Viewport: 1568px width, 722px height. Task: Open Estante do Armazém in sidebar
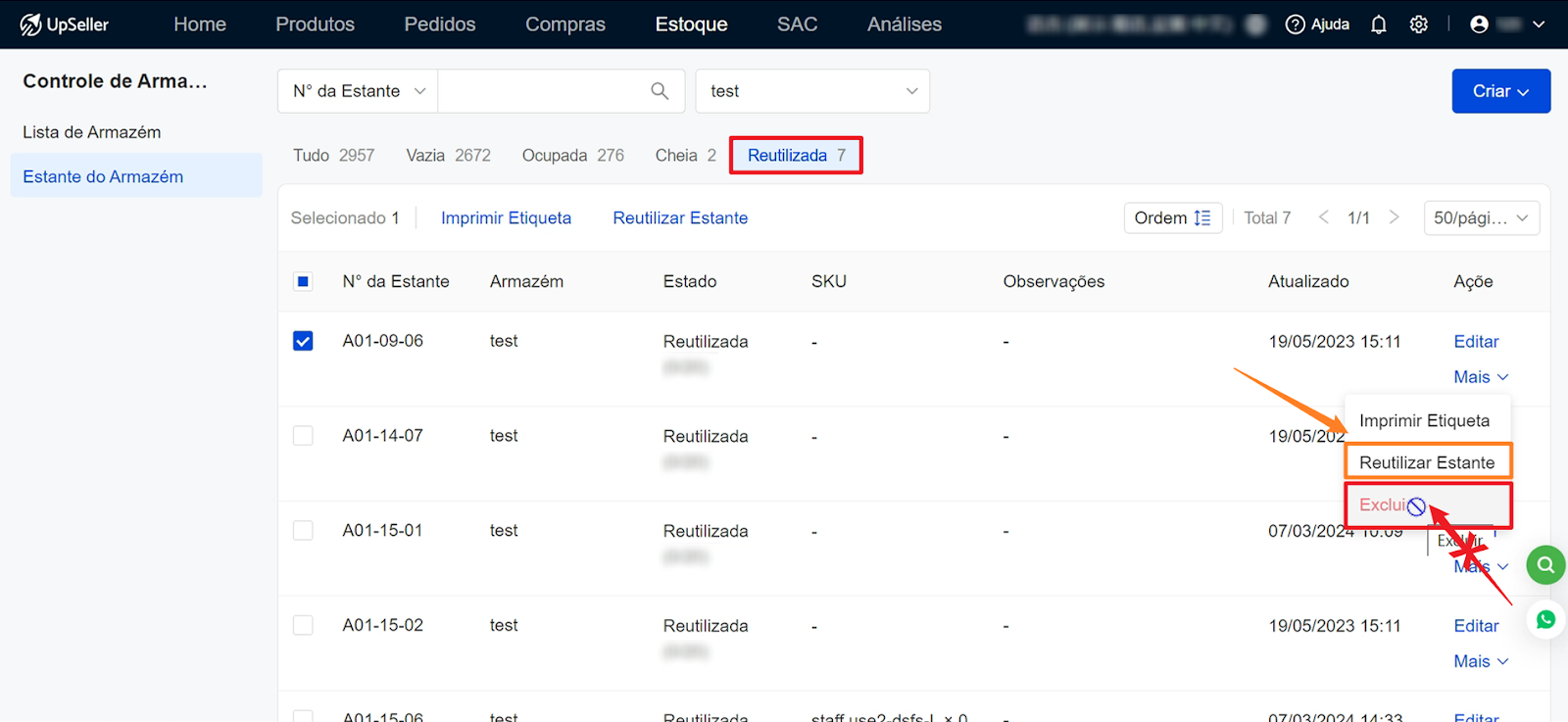[136, 176]
